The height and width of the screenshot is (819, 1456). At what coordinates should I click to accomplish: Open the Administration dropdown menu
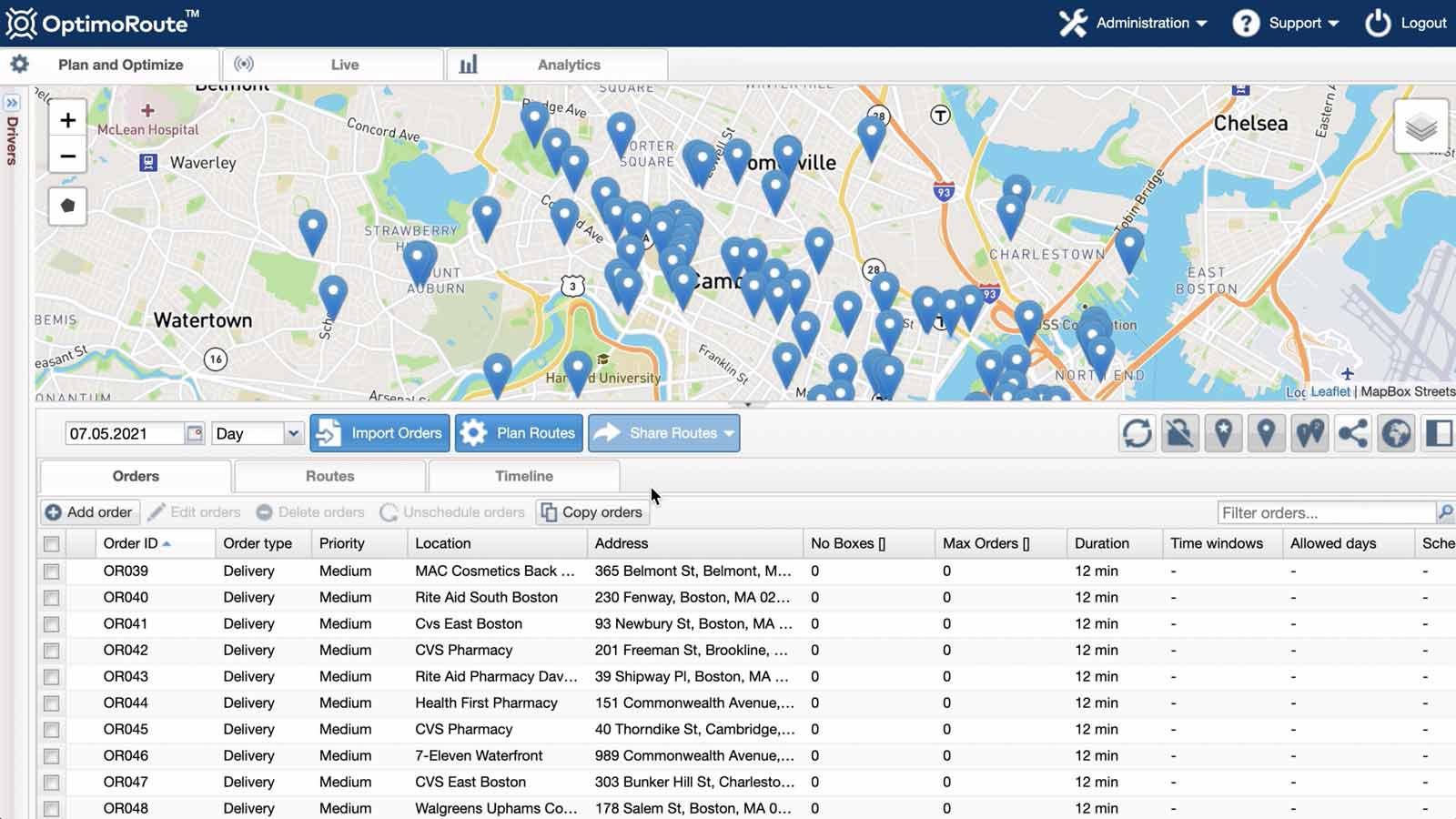click(x=1134, y=23)
